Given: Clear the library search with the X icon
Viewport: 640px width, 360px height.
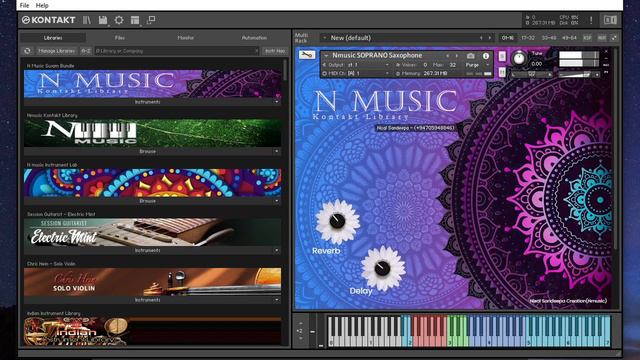Looking at the screenshot, I should (256, 51).
